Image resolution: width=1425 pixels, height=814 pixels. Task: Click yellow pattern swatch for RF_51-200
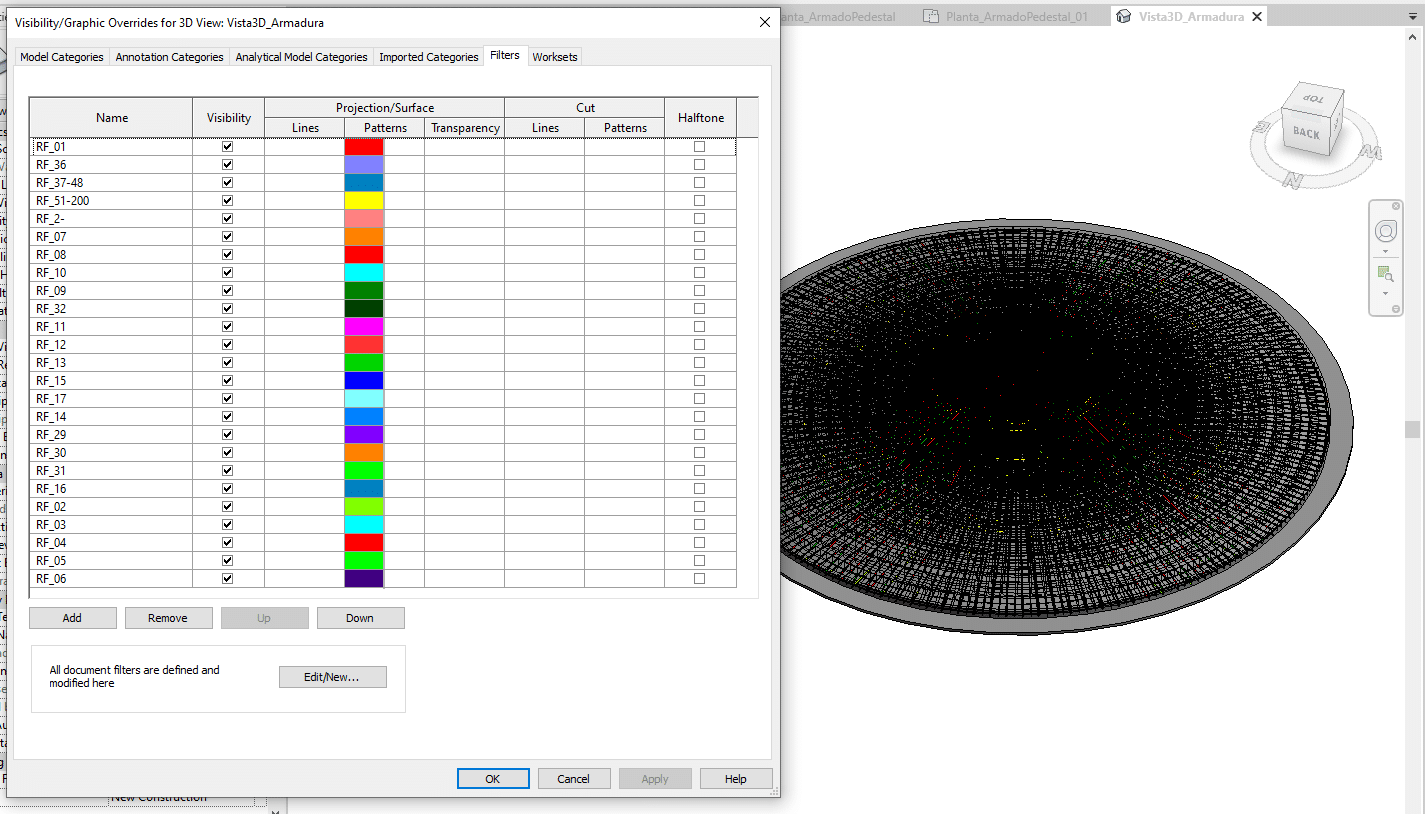coord(364,201)
